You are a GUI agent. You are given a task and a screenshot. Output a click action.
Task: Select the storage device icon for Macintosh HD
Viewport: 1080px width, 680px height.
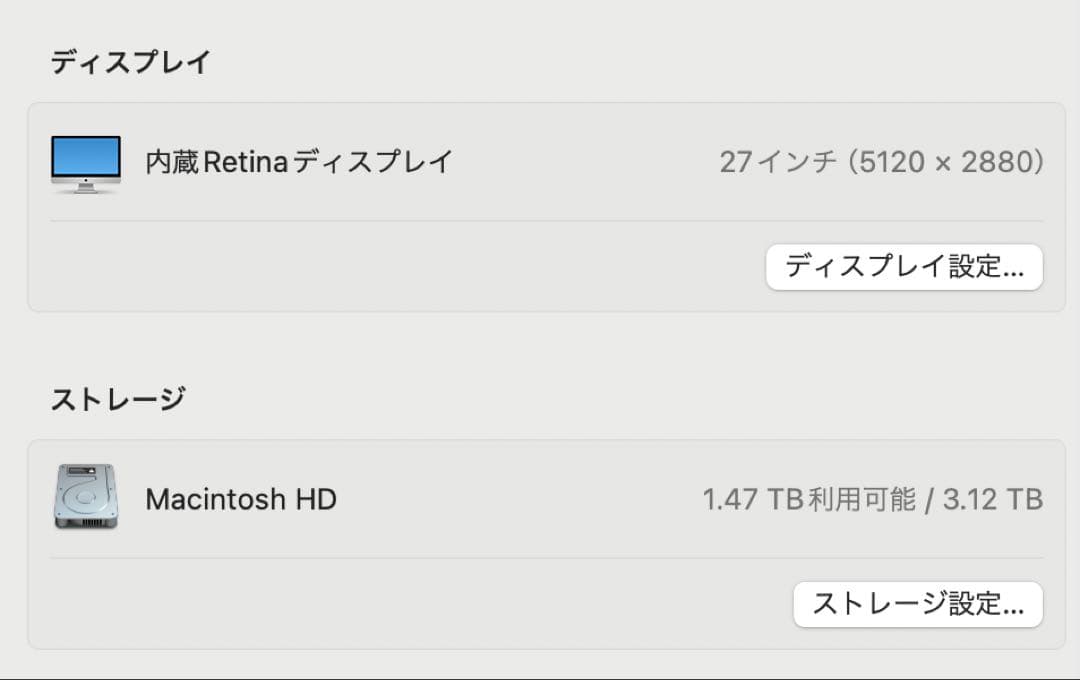[x=85, y=498]
